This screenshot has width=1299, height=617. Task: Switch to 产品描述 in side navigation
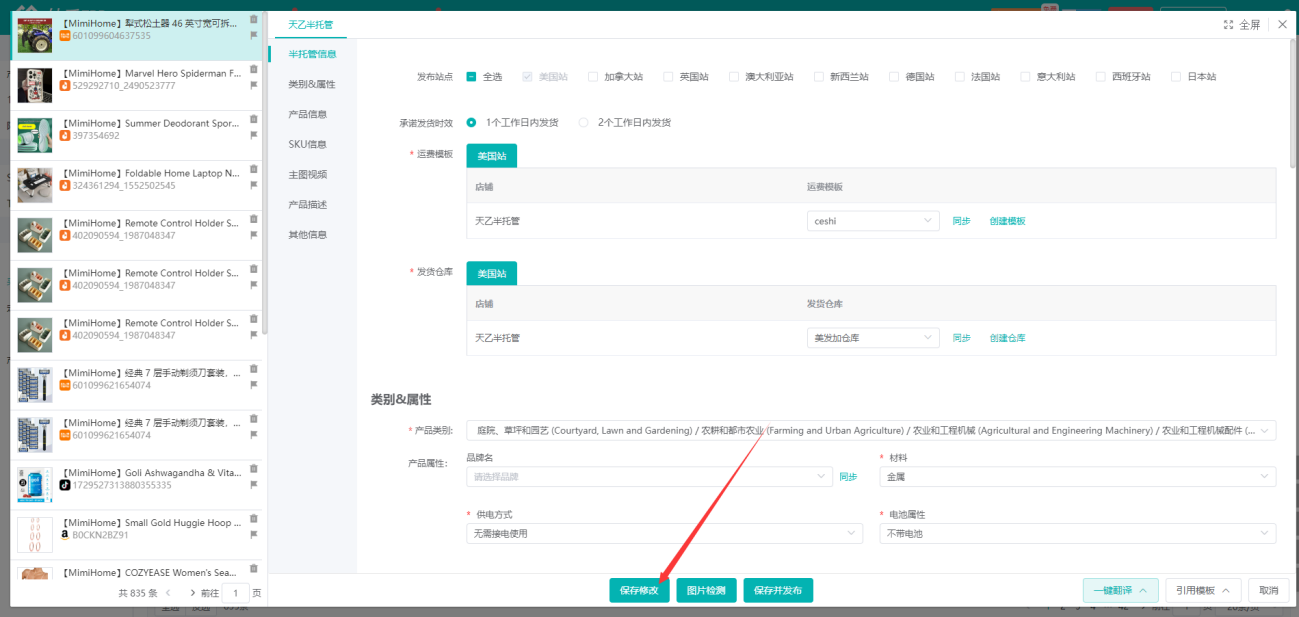coord(307,204)
